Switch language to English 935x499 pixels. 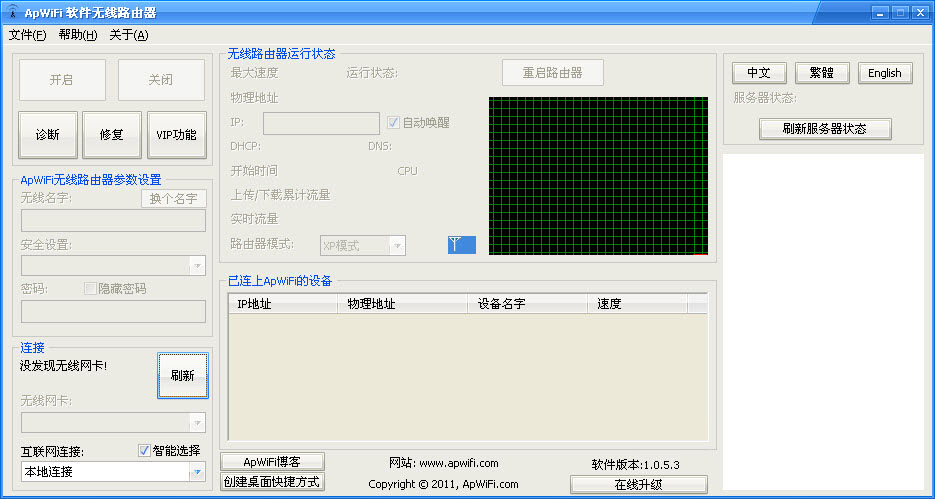coord(885,73)
